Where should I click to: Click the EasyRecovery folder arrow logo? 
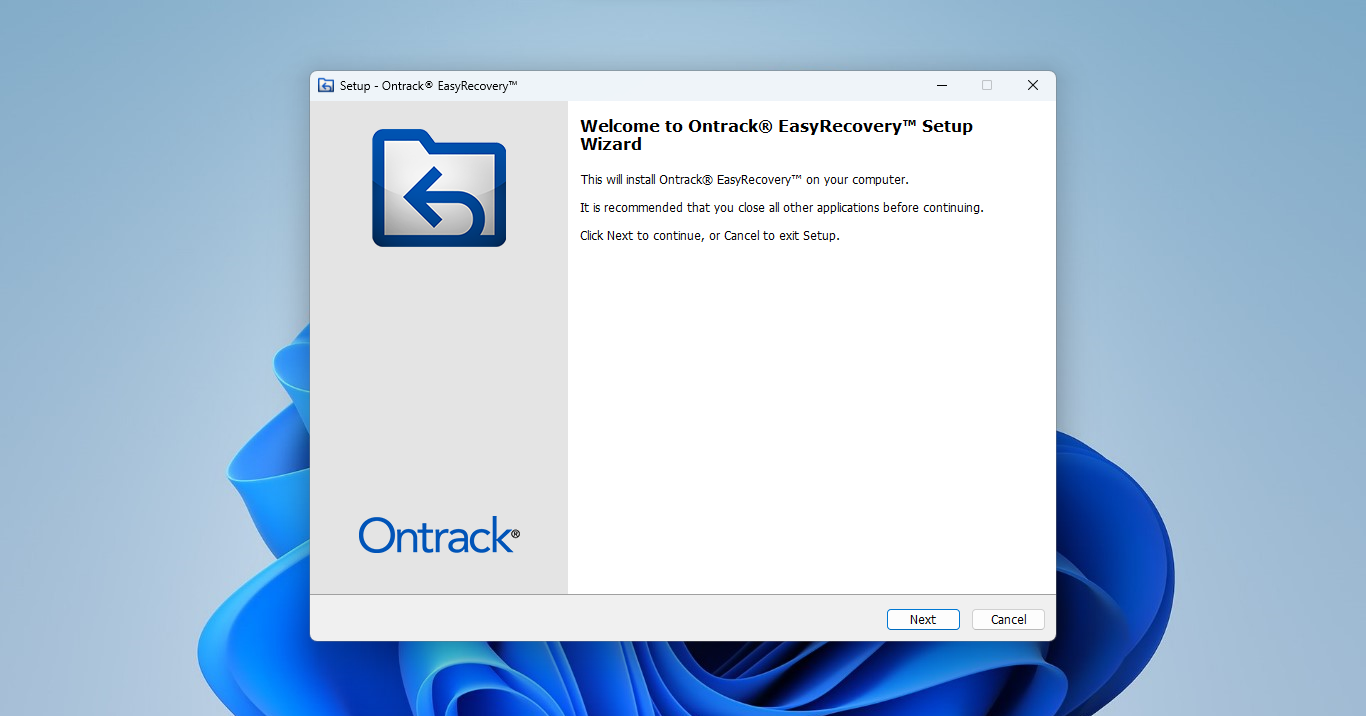coord(439,188)
